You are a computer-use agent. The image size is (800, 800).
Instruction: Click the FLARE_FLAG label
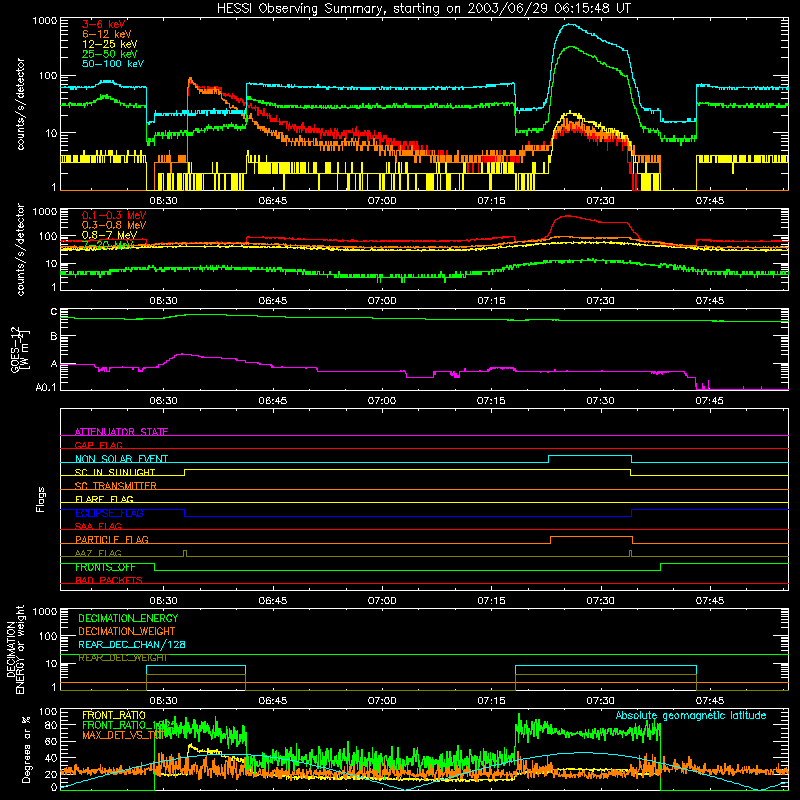click(104, 499)
